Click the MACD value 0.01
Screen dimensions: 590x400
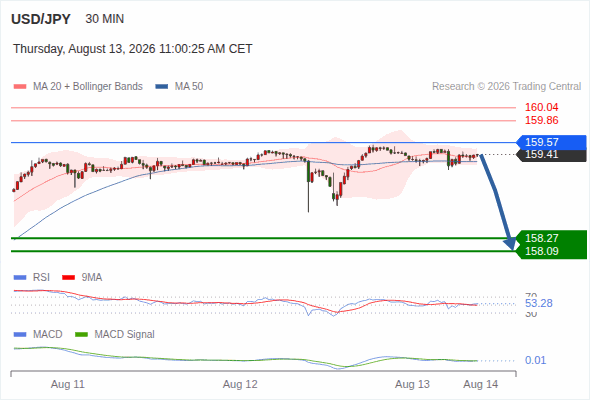[535, 360]
